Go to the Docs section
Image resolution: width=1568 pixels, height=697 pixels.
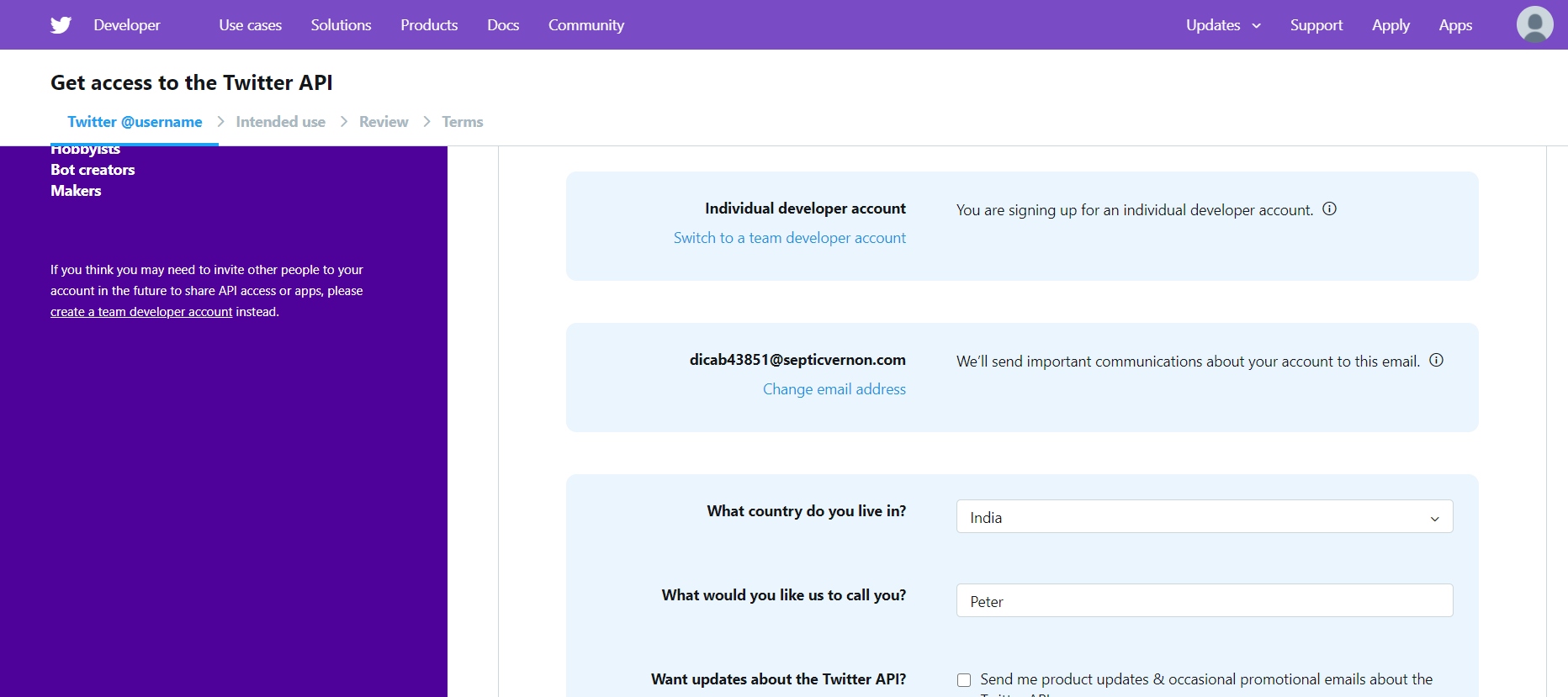coord(503,25)
